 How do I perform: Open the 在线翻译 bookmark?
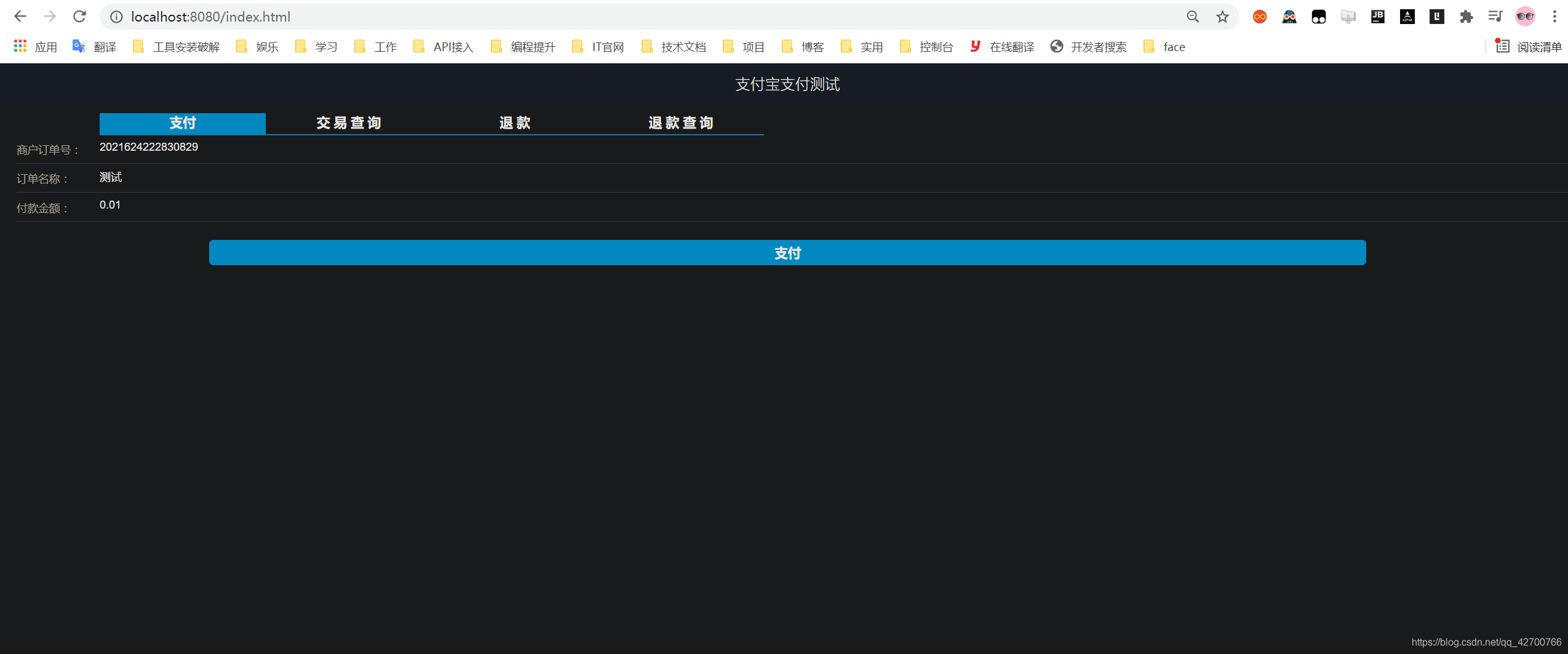1001,47
